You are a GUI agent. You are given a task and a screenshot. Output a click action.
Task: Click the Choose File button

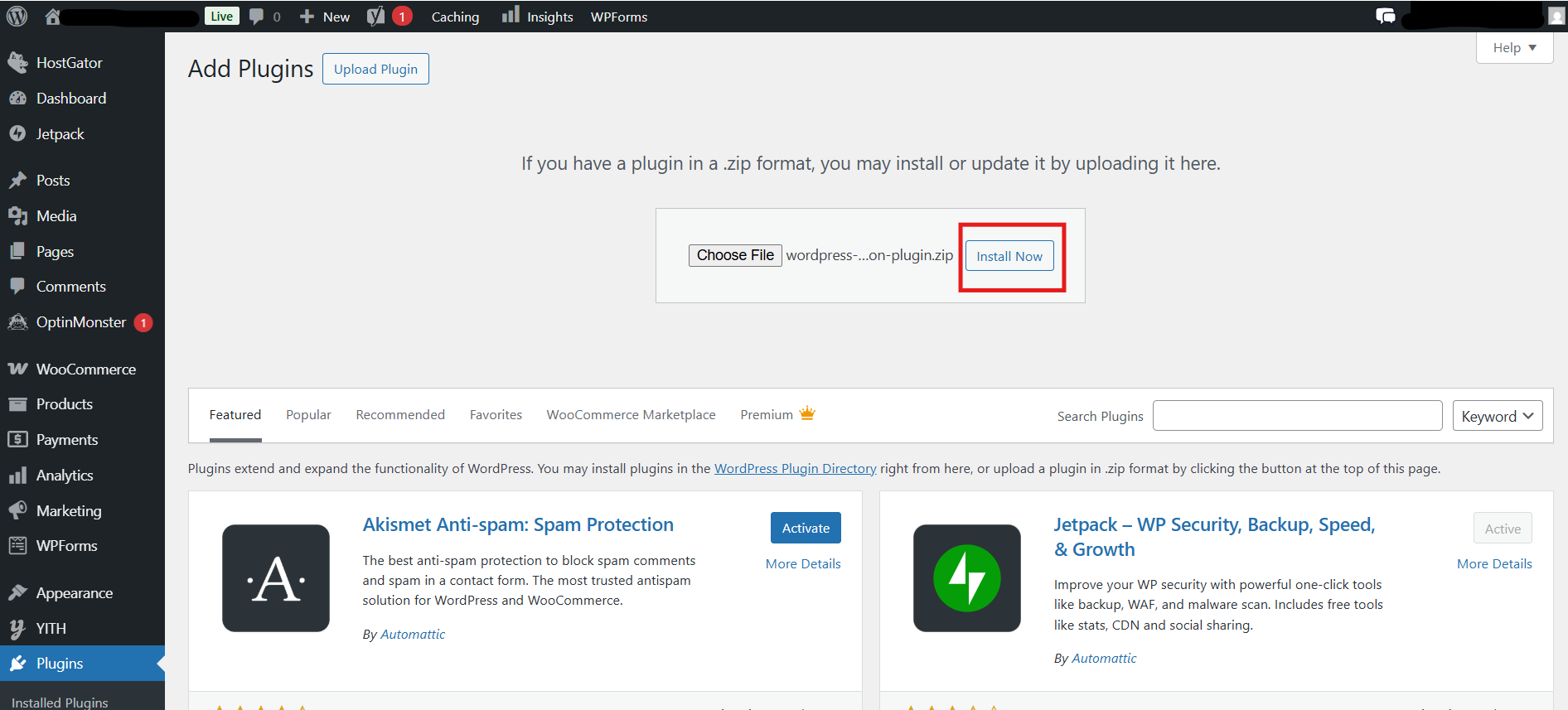pyautogui.click(x=735, y=255)
